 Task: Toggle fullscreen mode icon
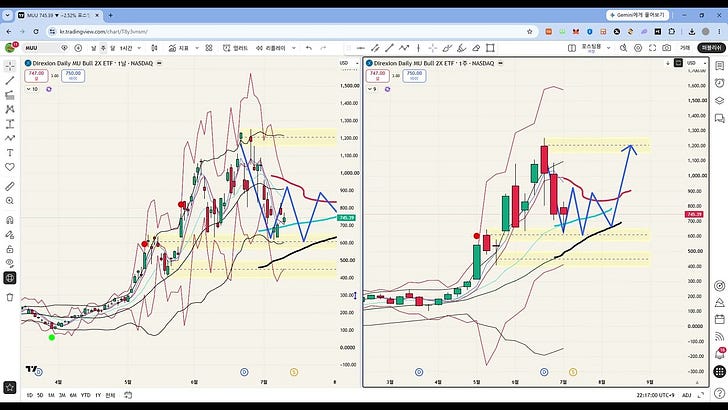click(652, 48)
